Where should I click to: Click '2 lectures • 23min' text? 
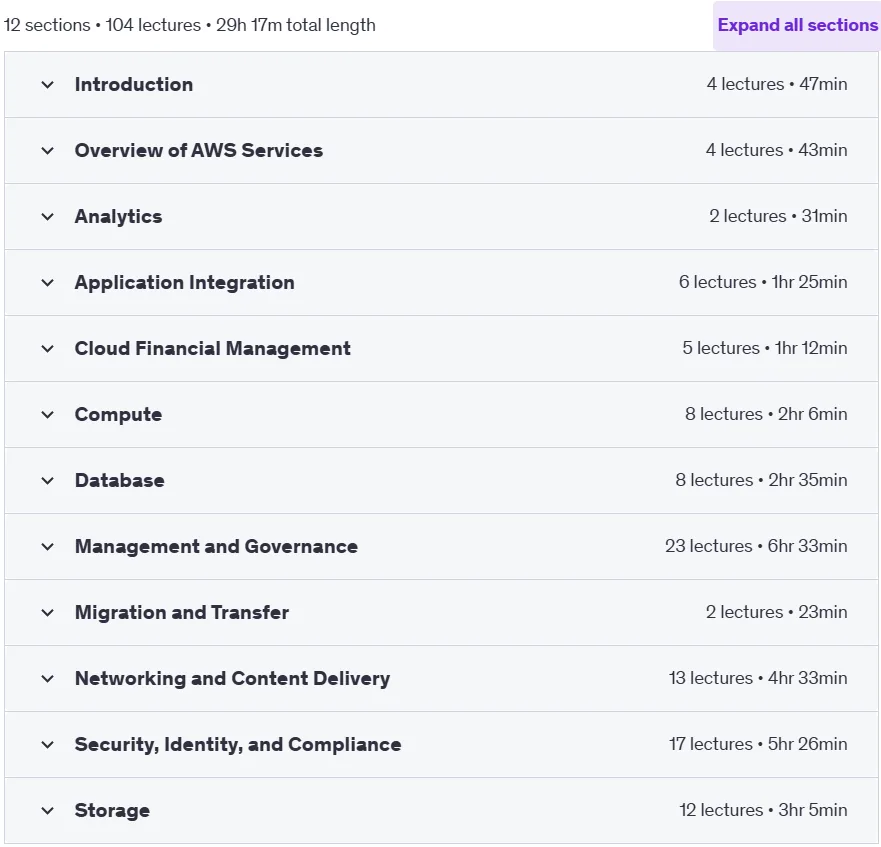click(x=776, y=612)
